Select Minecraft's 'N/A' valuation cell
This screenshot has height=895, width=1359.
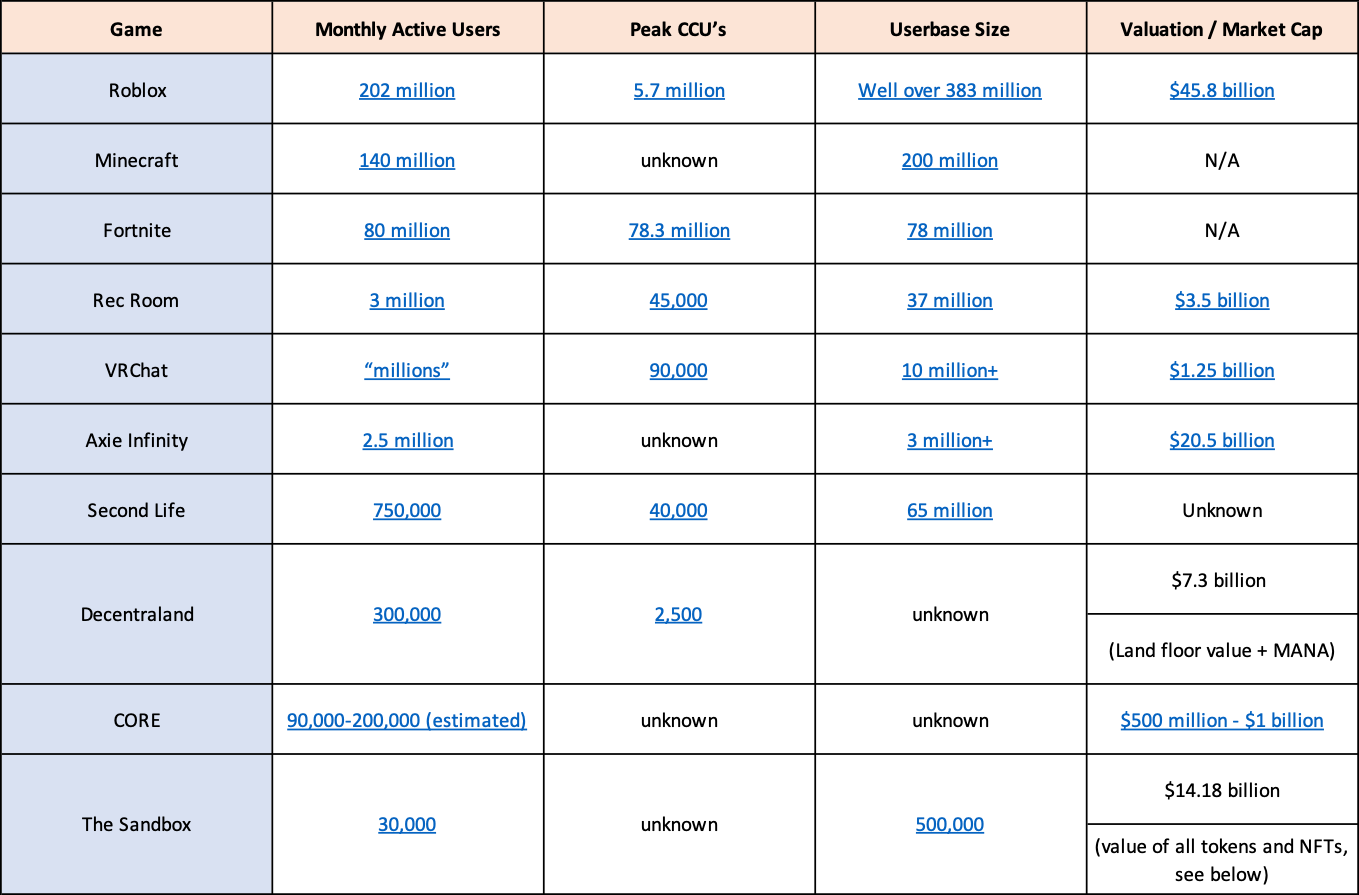coord(1222,160)
